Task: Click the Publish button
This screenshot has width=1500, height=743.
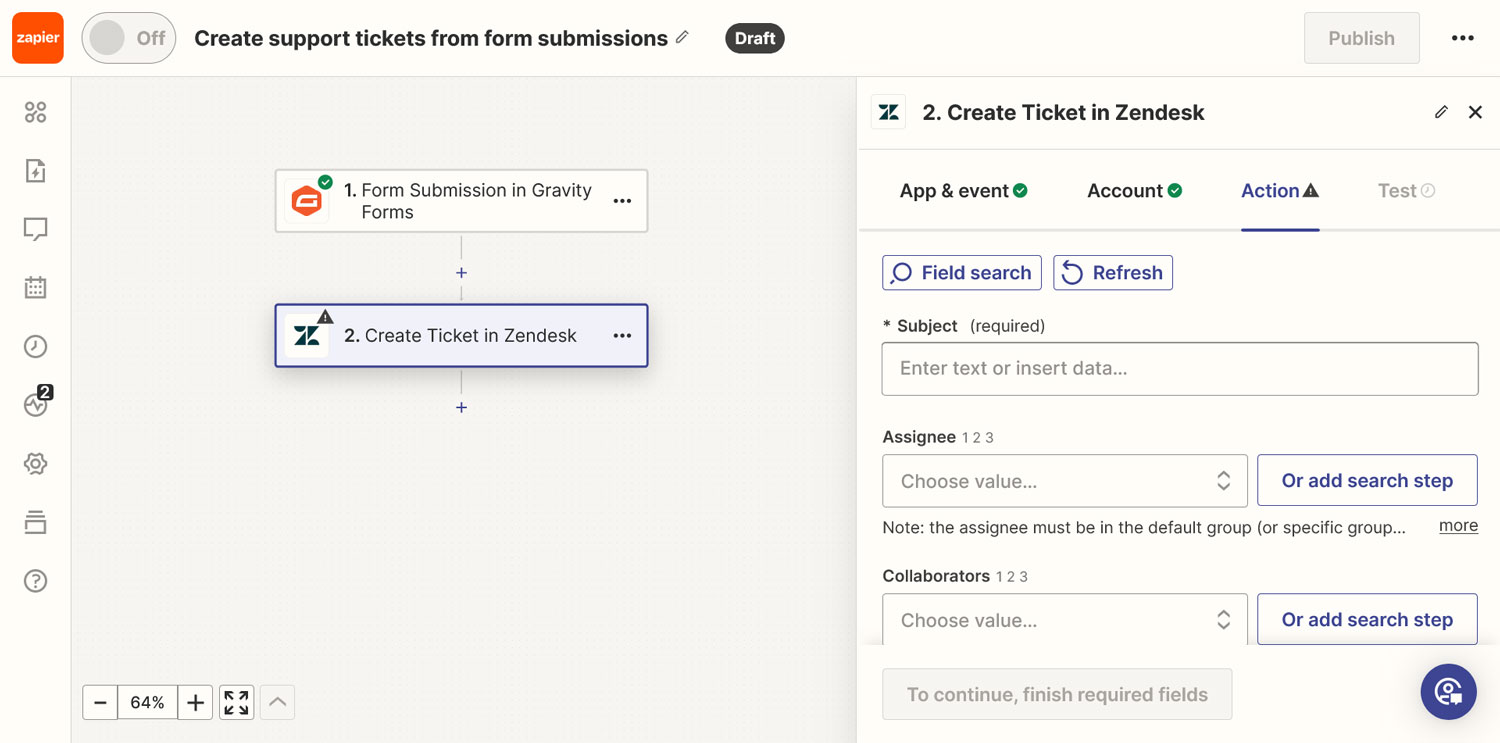Action: (x=1361, y=38)
